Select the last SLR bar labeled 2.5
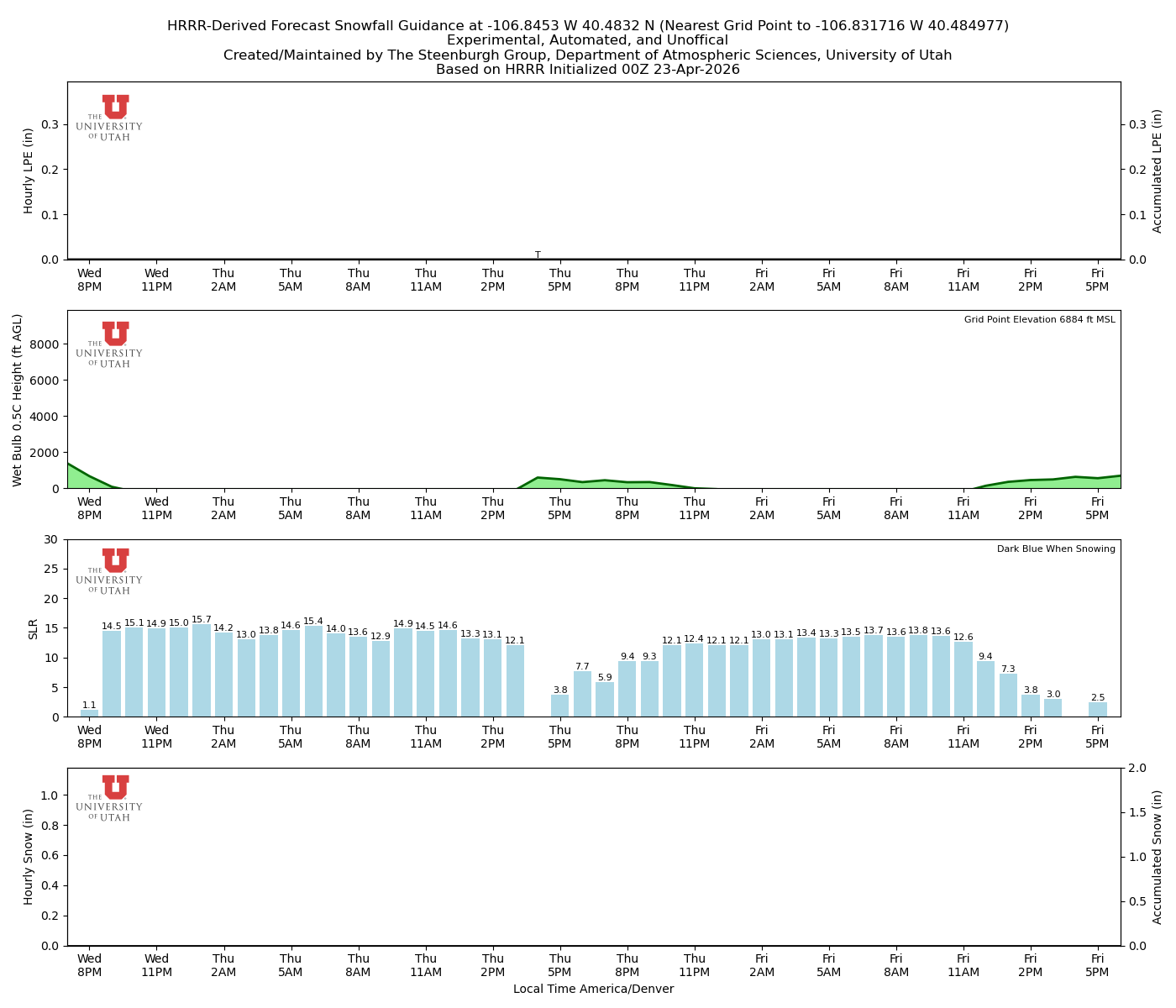The width and height of the screenshot is (1176, 1008). tap(1098, 710)
